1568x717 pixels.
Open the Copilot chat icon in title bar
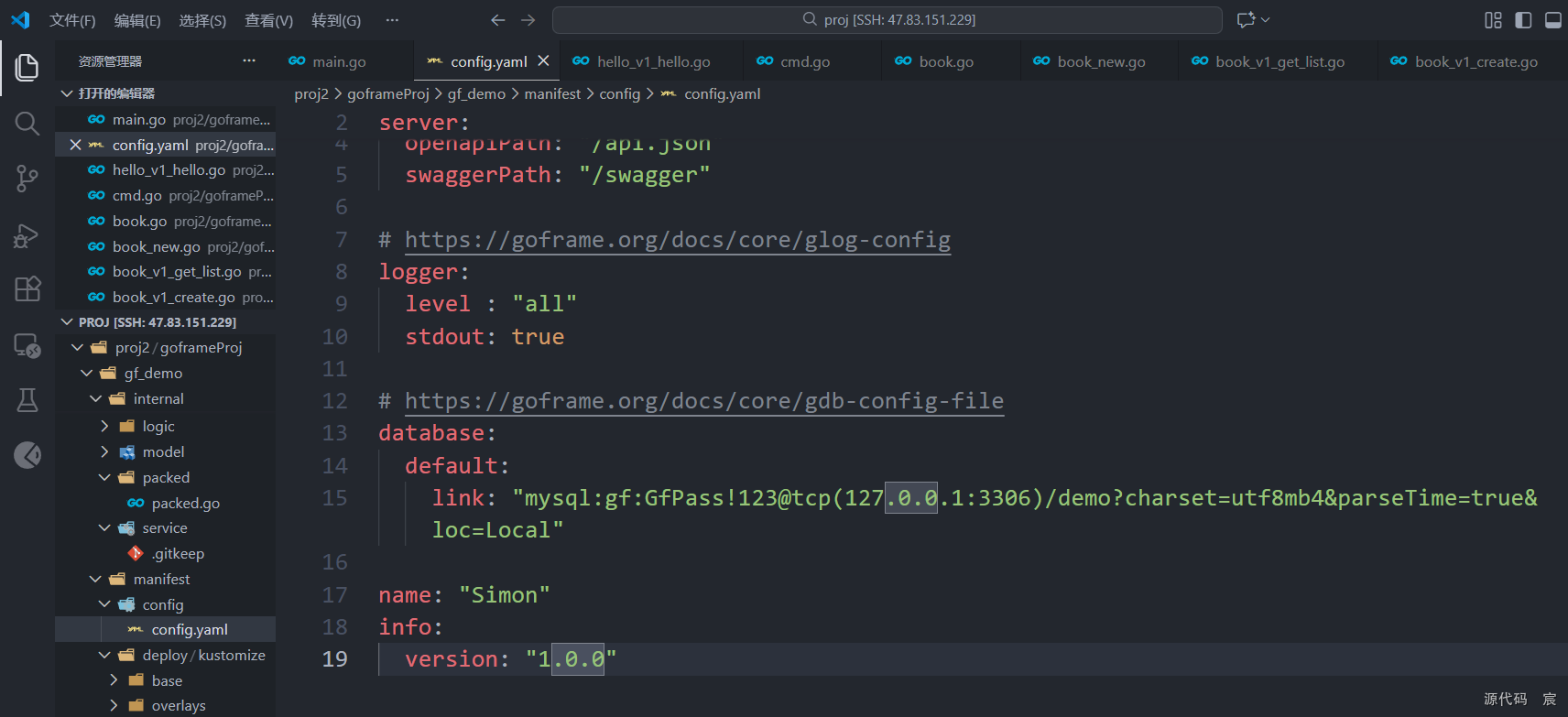[1247, 20]
